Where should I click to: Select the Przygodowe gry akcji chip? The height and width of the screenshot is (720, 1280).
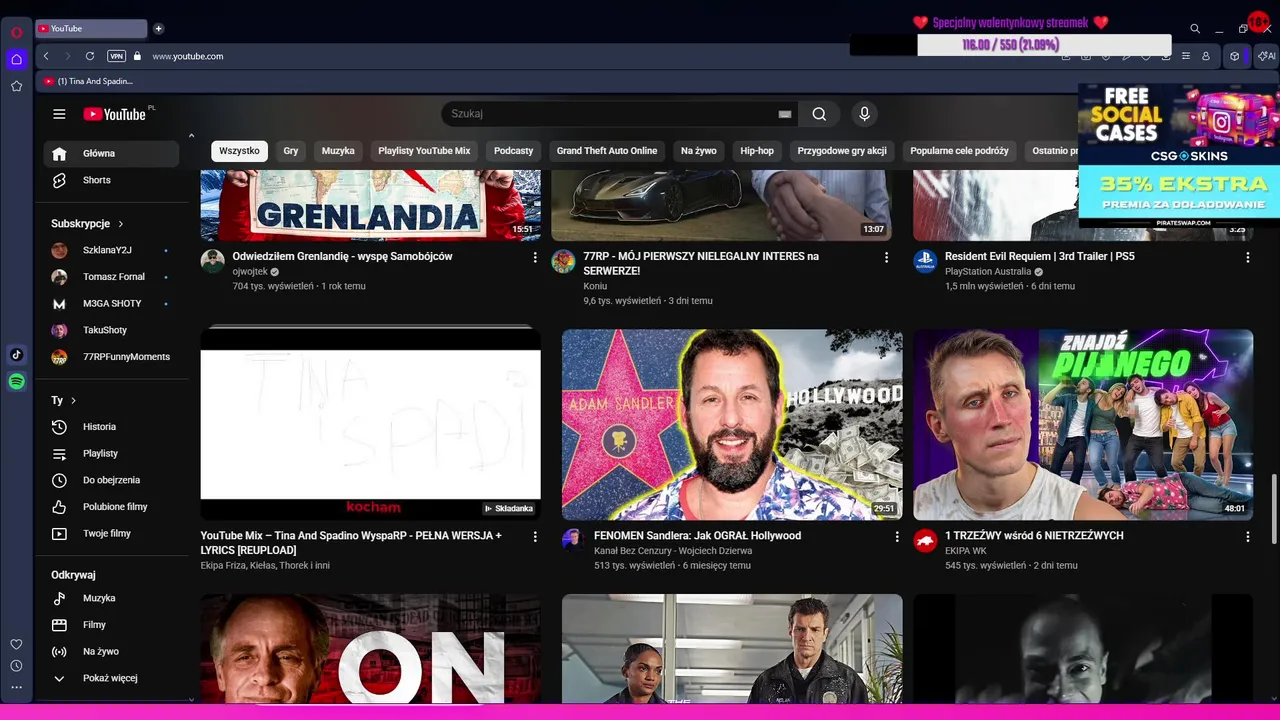coord(842,151)
